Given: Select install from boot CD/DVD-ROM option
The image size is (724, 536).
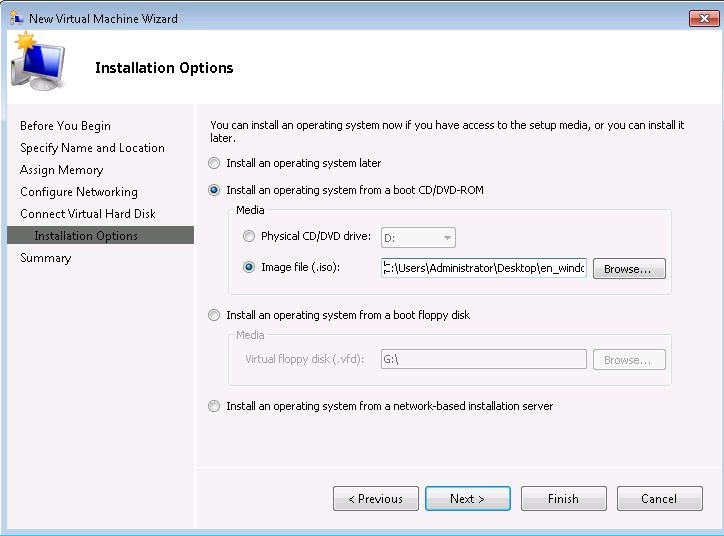Looking at the screenshot, I should pyautogui.click(x=213, y=190).
